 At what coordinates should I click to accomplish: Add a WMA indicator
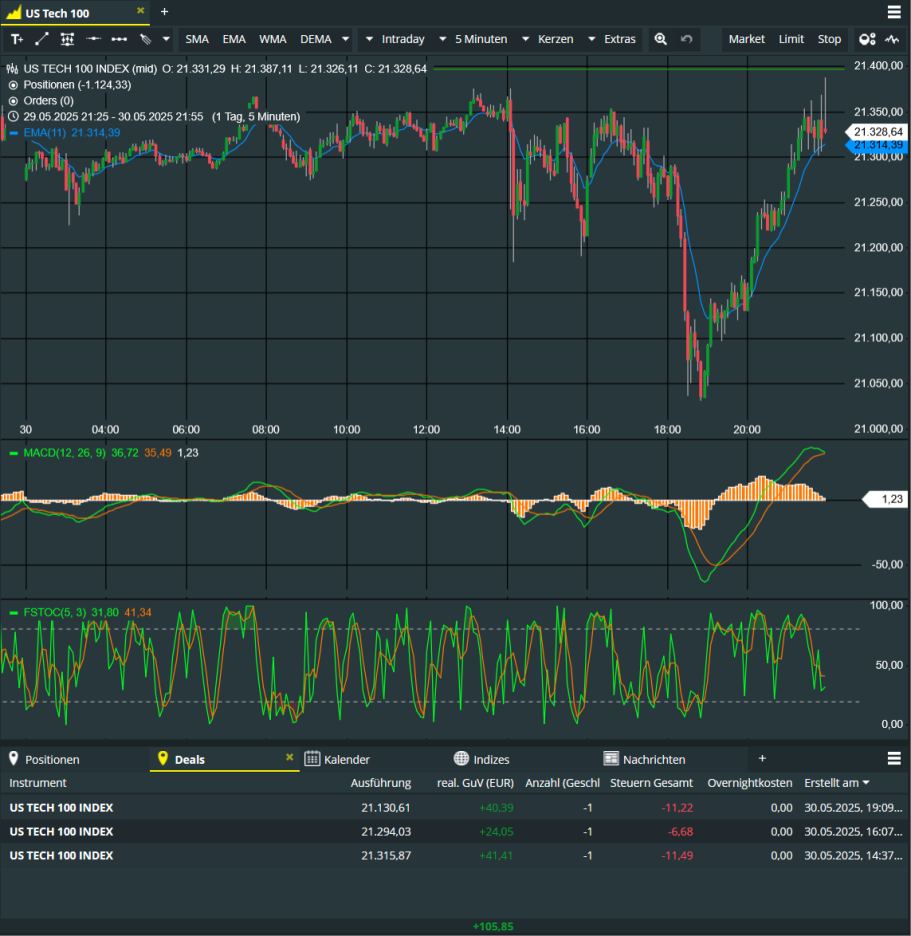[x=273, y=39]
